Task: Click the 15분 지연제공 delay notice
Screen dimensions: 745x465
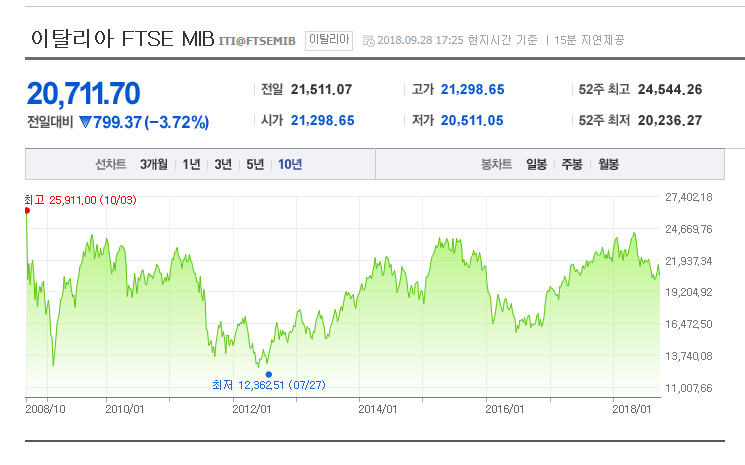Action: point(589,40)
